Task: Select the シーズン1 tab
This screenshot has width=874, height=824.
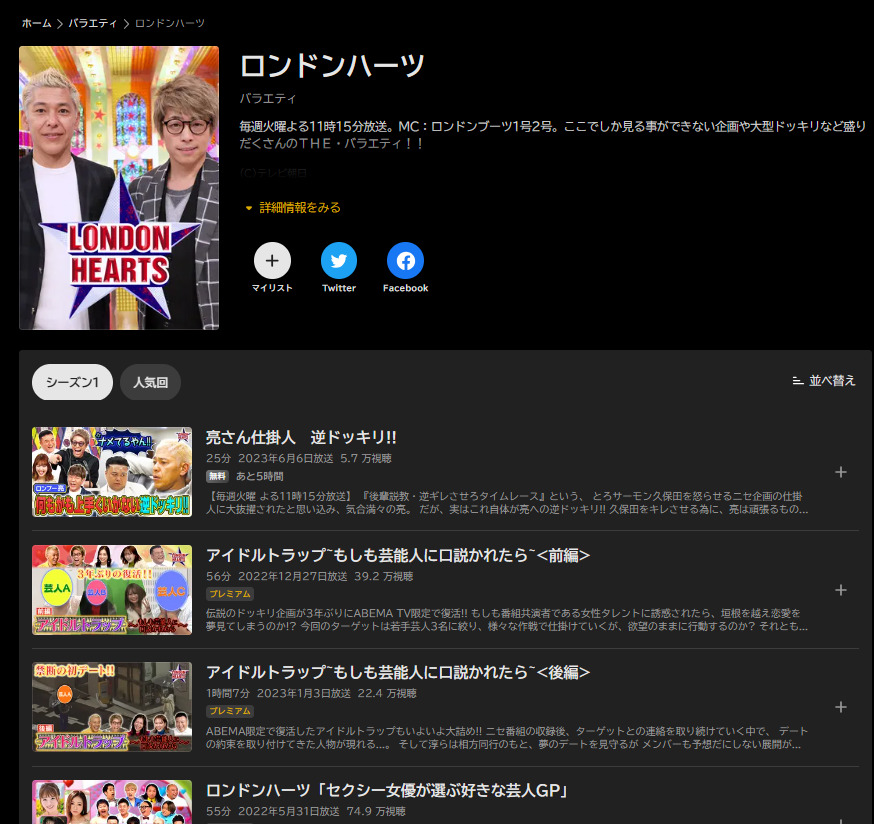Action: pyautogui.click(x=72, y=382)
